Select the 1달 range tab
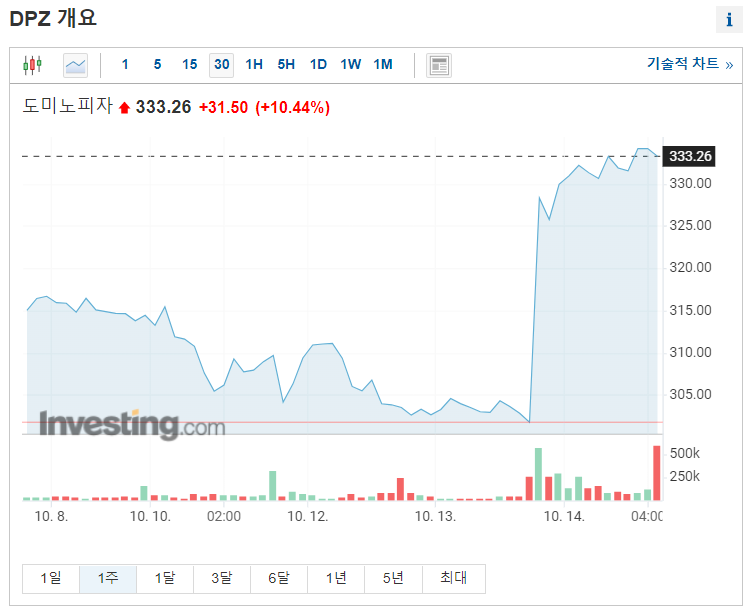 click(165, 579)
